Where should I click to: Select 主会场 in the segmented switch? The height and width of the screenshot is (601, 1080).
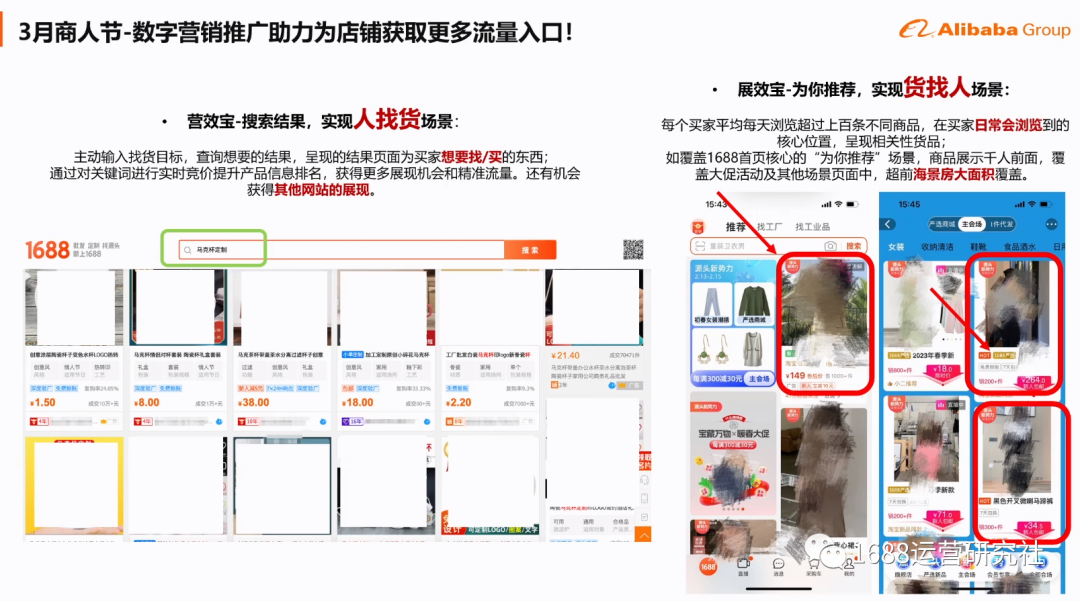point(971,224)
